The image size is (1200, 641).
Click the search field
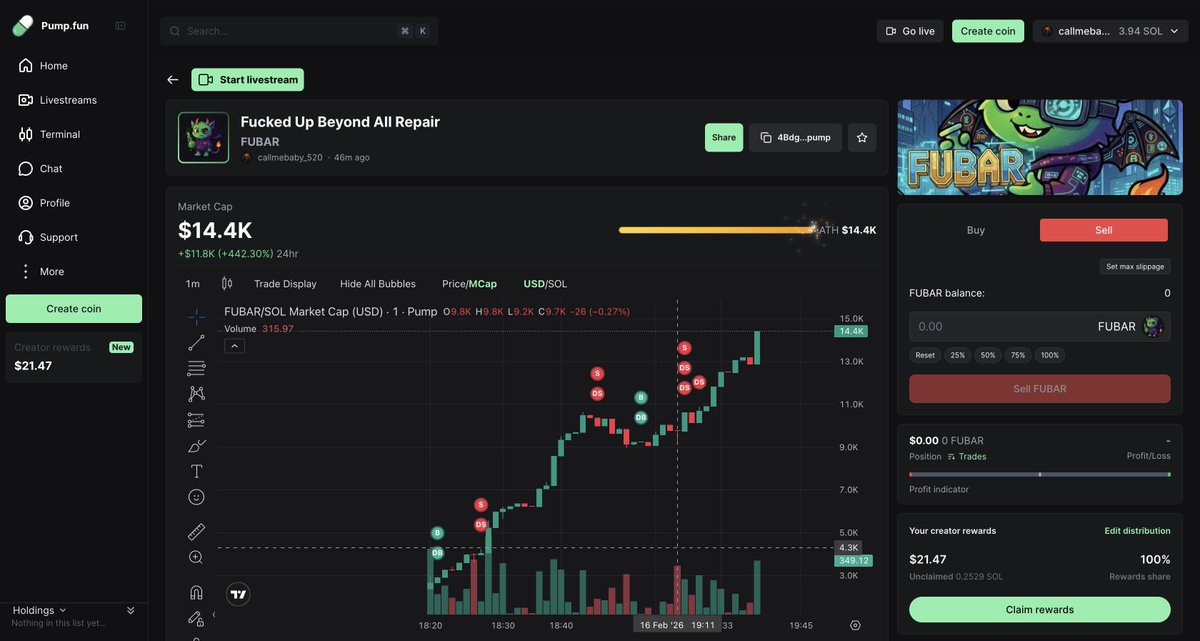coord(299,31)
